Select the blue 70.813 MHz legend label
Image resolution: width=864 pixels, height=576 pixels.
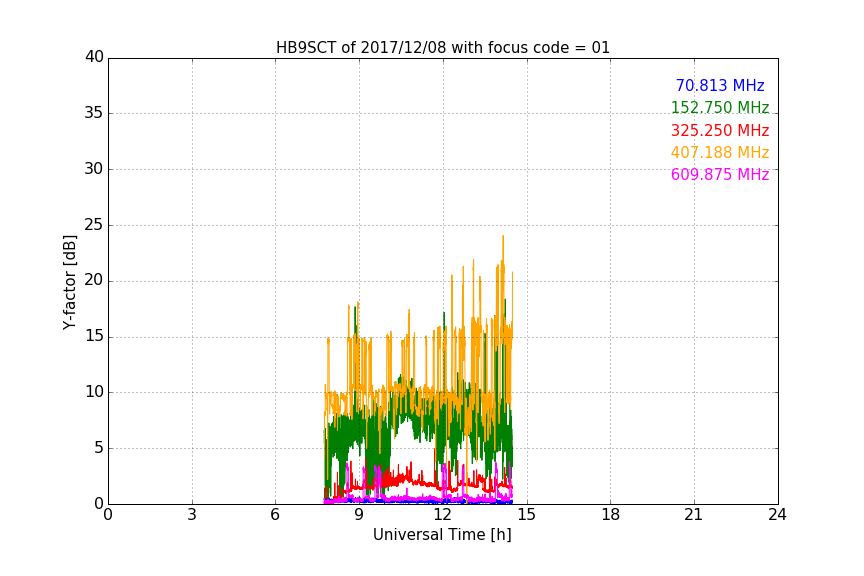[720, 86]
